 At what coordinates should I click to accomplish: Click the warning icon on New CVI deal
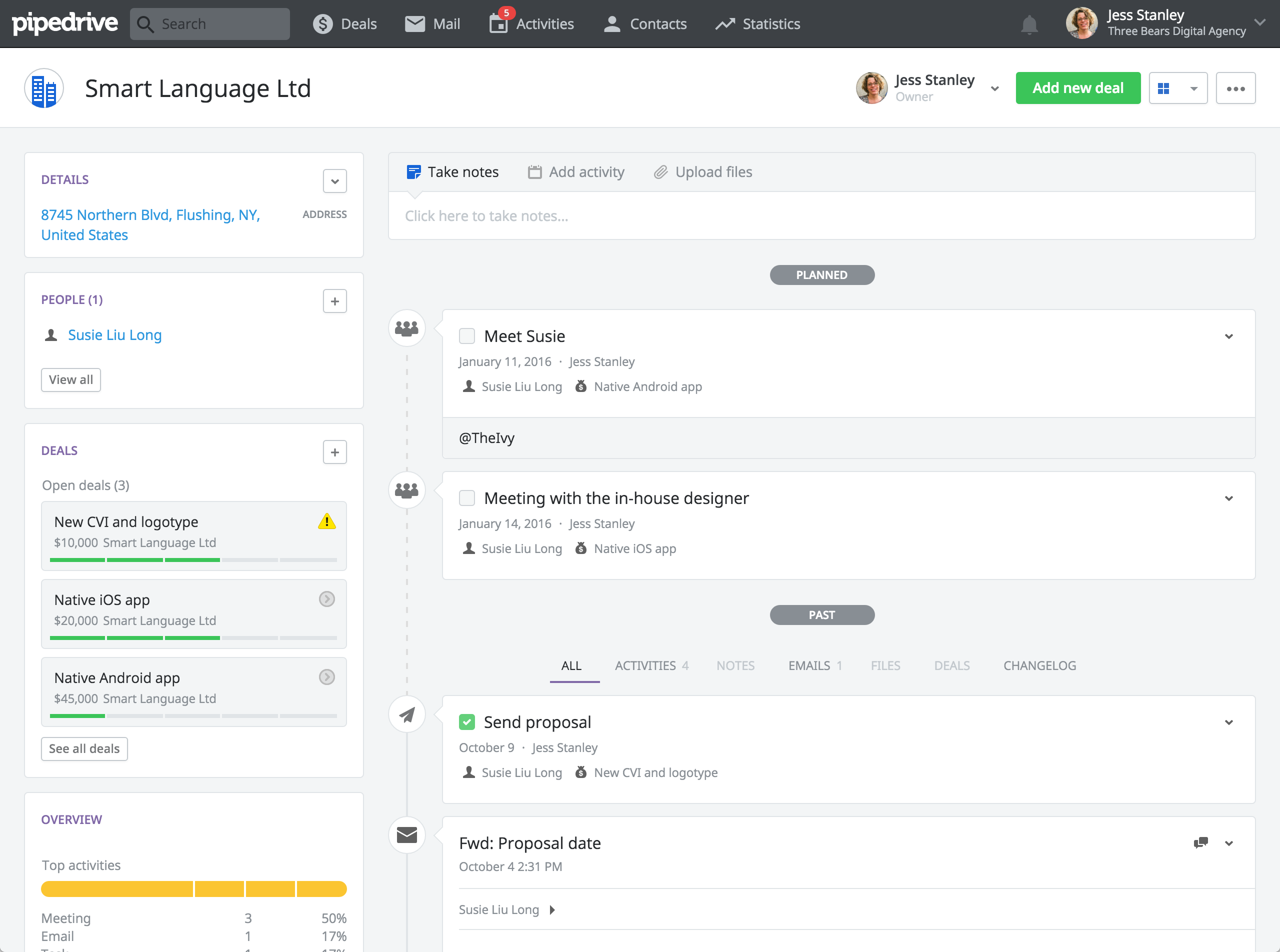(x=327, y=521)
